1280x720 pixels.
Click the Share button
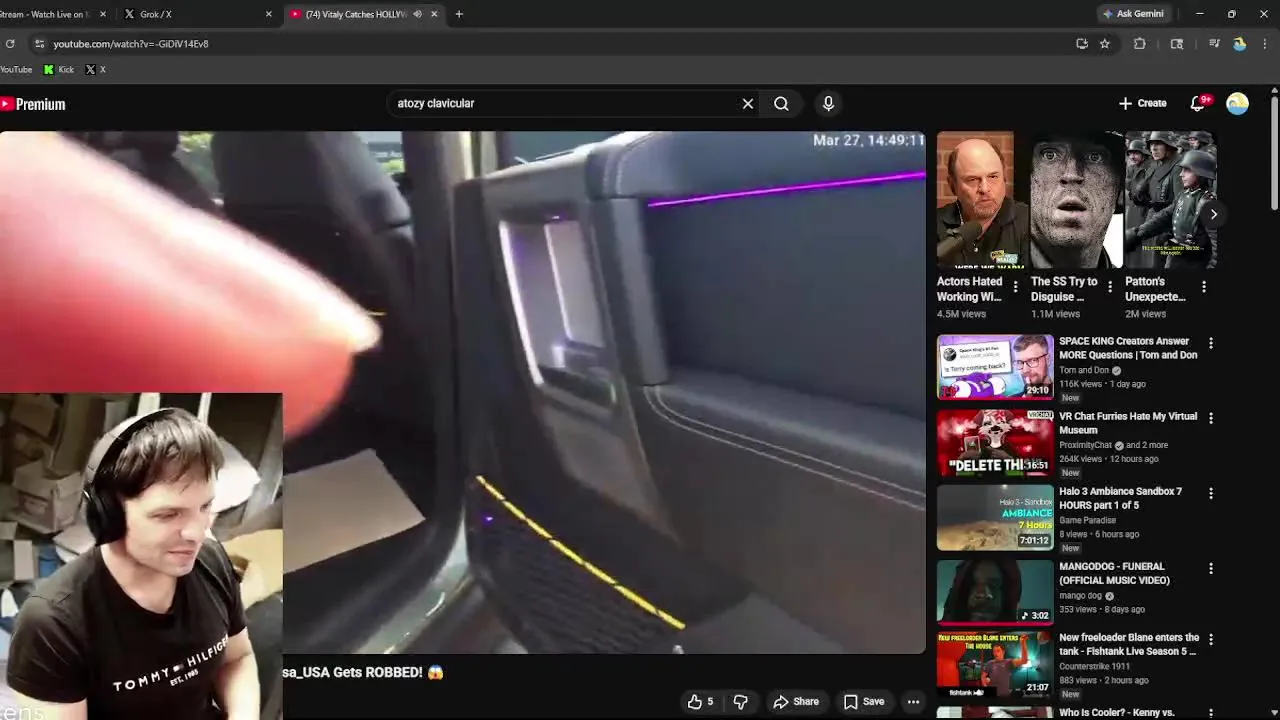point(796,702)
